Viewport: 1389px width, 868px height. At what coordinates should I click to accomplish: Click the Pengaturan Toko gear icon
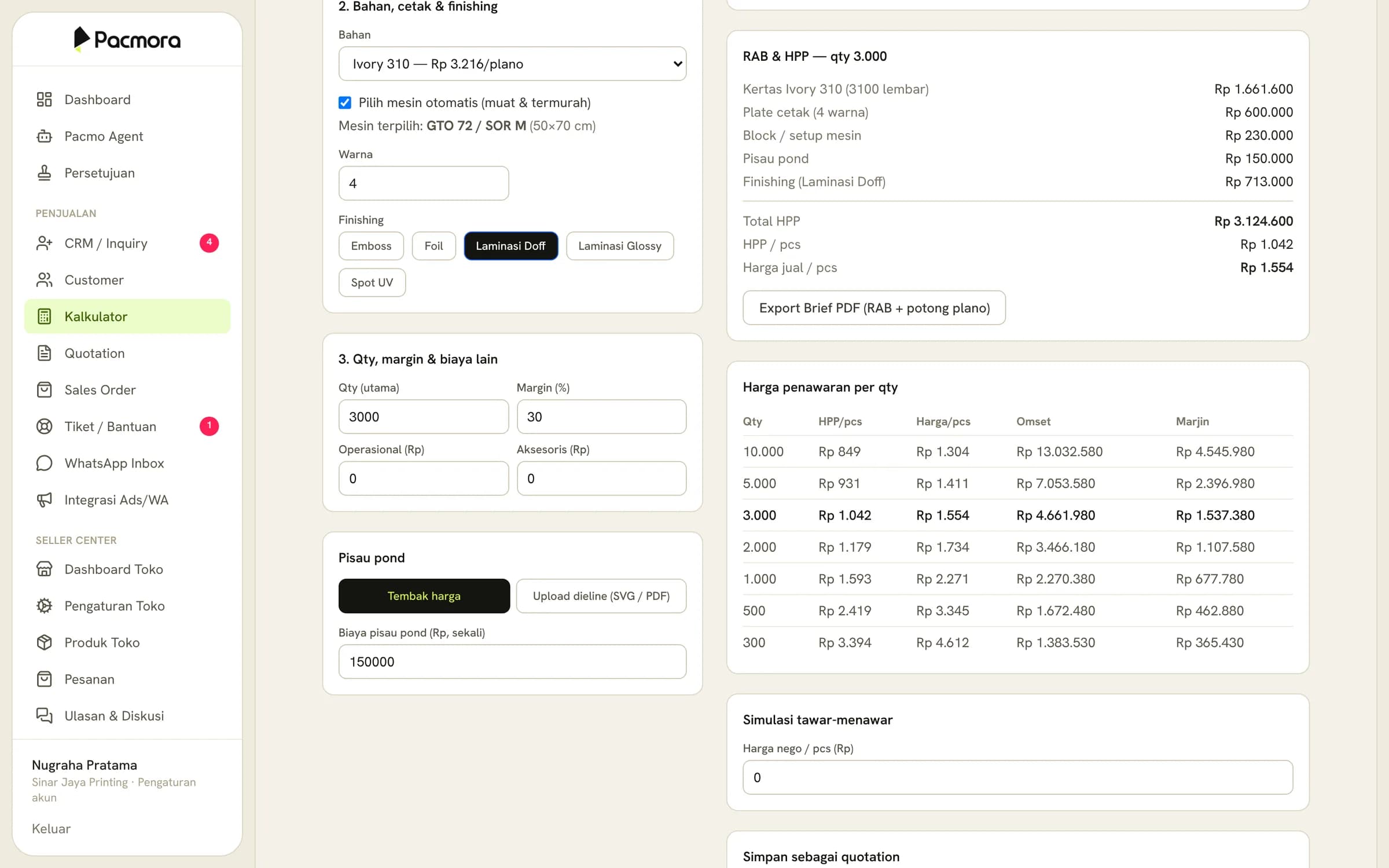(x=44, y=606)
